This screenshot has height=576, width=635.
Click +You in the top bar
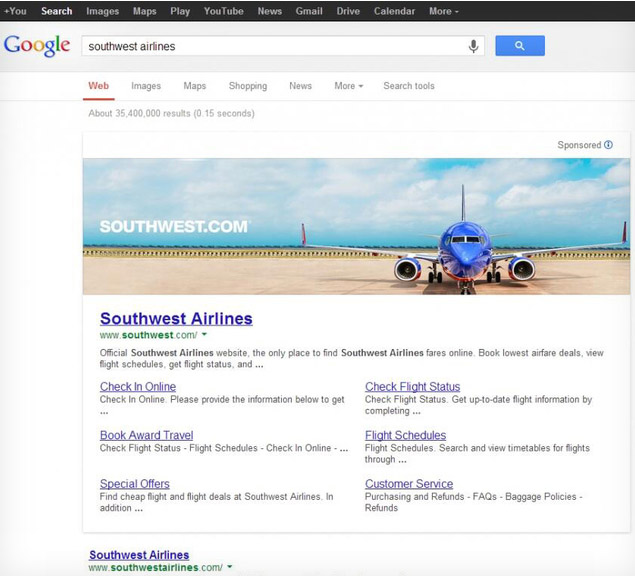coord(15,11)
